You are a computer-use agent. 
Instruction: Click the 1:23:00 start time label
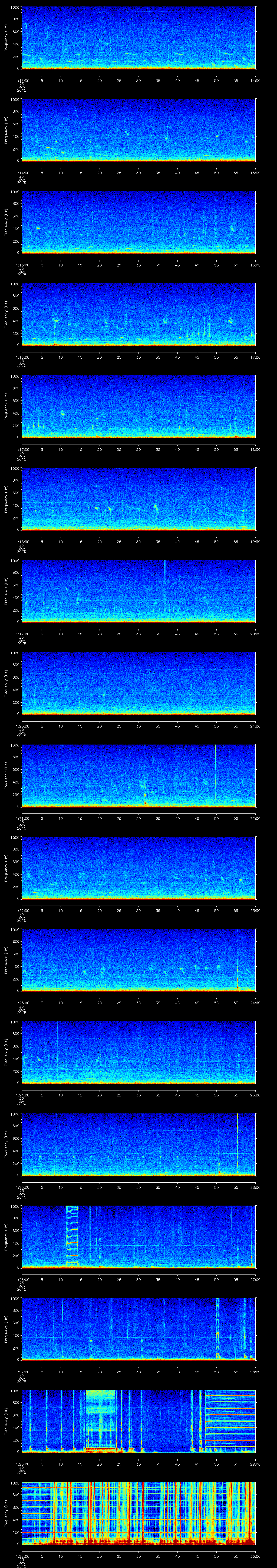(22, 1003)
